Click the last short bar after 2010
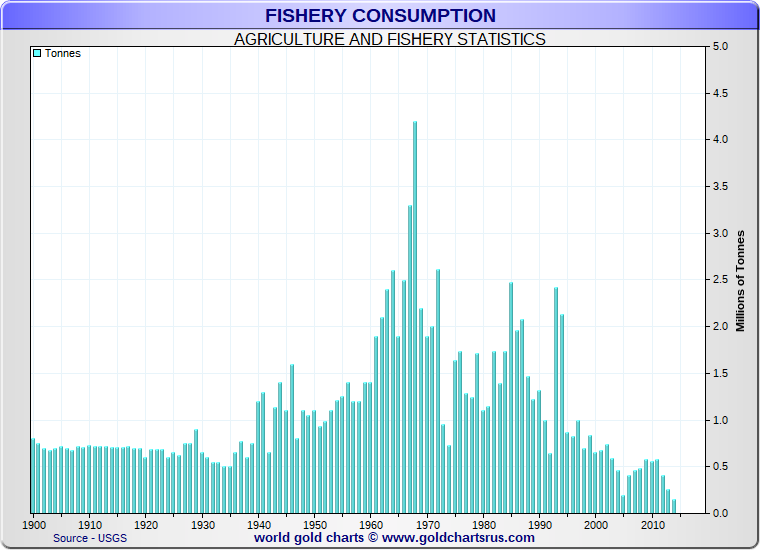The image size is (760, 550). pos(674,506)
